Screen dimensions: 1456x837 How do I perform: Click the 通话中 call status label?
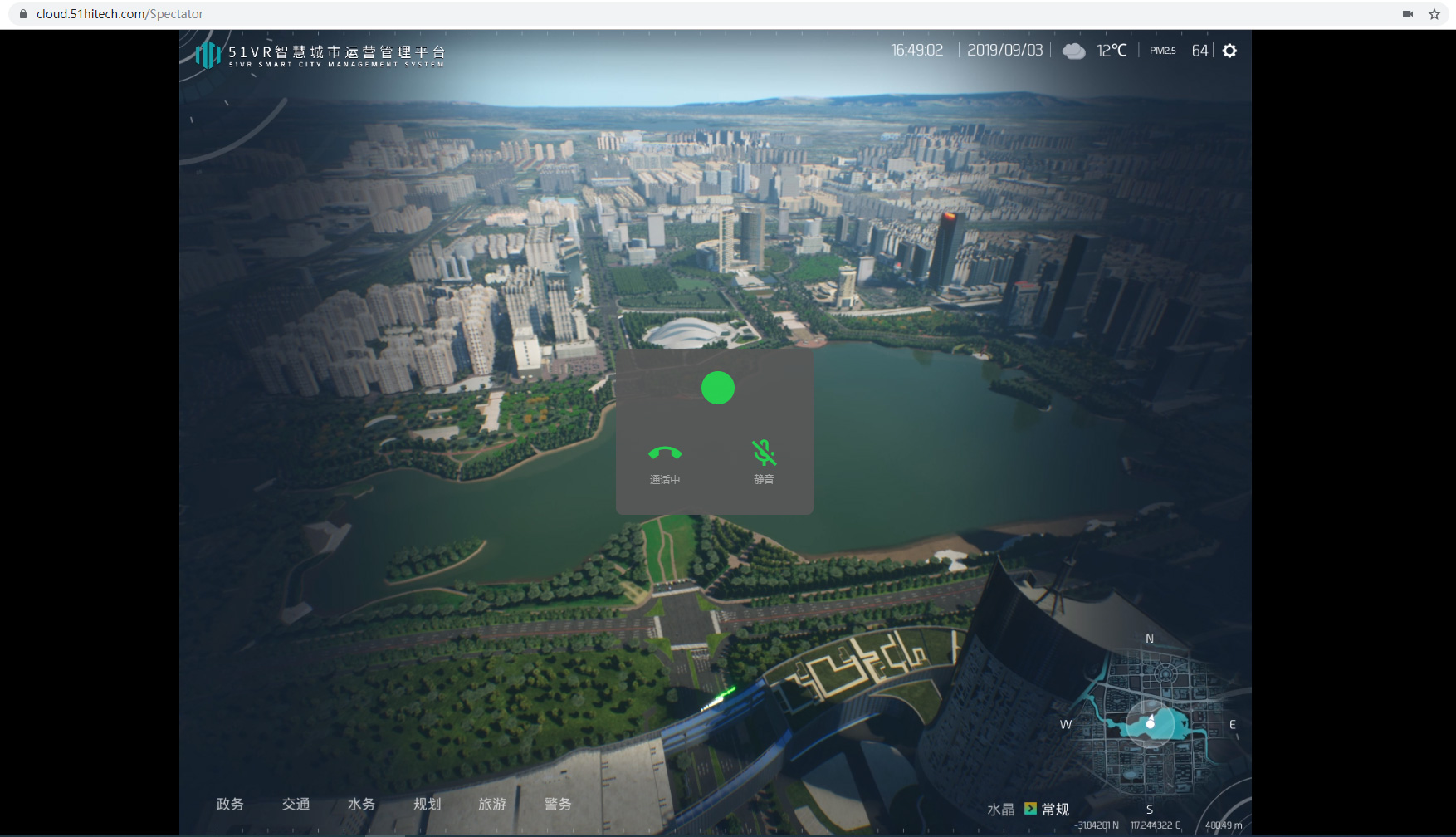665,480
